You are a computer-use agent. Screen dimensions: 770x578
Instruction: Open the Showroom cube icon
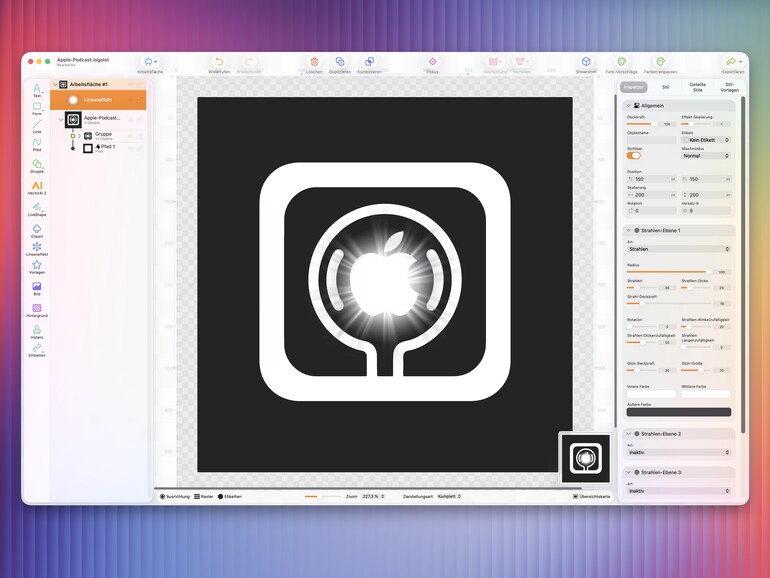click(586, 62)
